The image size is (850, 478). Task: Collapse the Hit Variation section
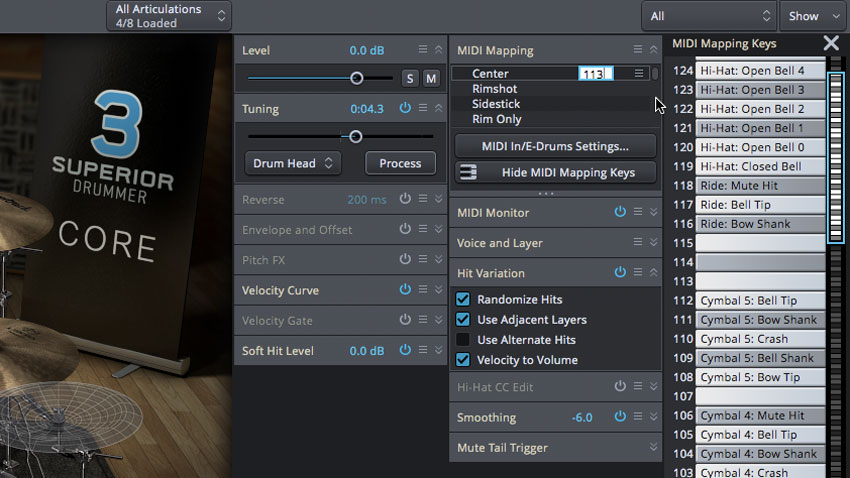(x=654, y=273)
